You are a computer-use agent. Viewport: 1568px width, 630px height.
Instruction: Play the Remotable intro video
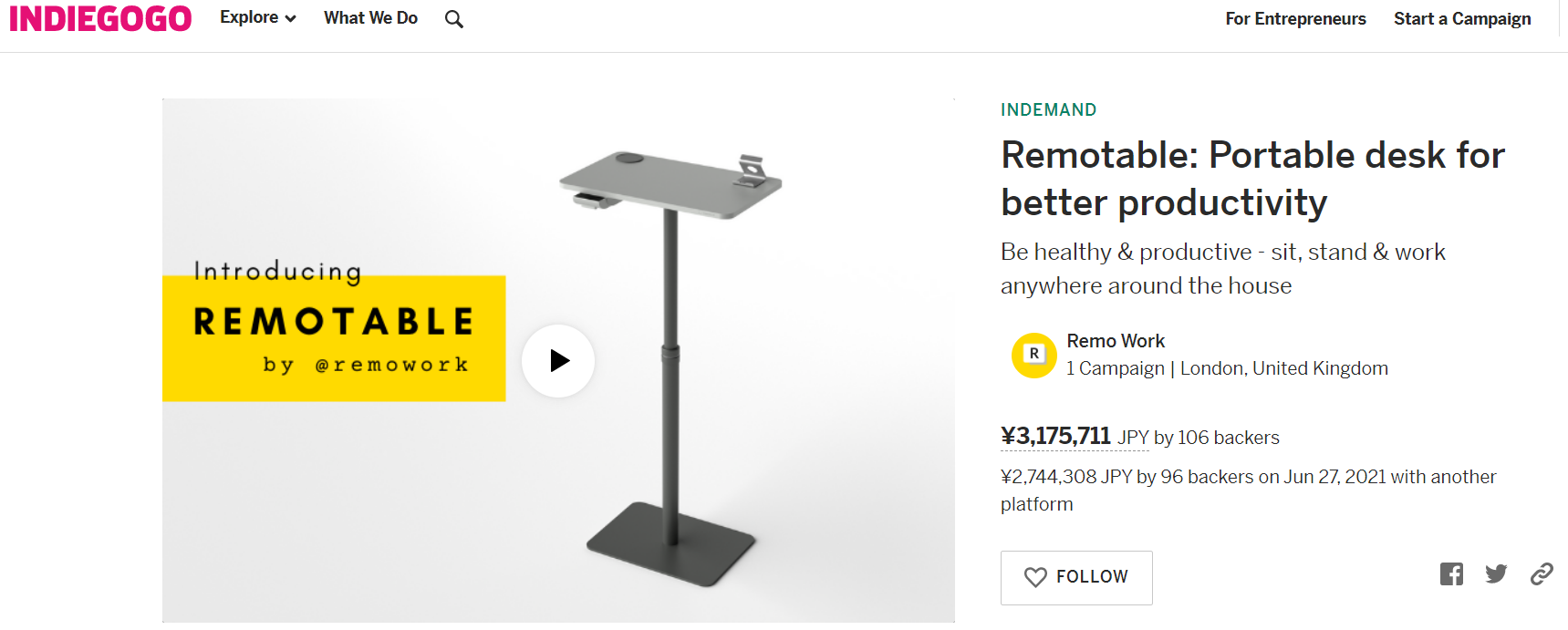click(558, 361)
